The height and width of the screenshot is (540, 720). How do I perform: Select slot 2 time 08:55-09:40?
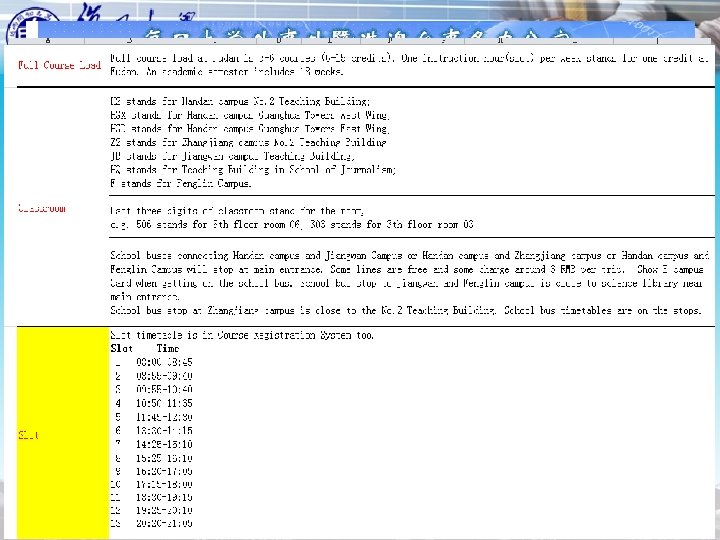164,376
